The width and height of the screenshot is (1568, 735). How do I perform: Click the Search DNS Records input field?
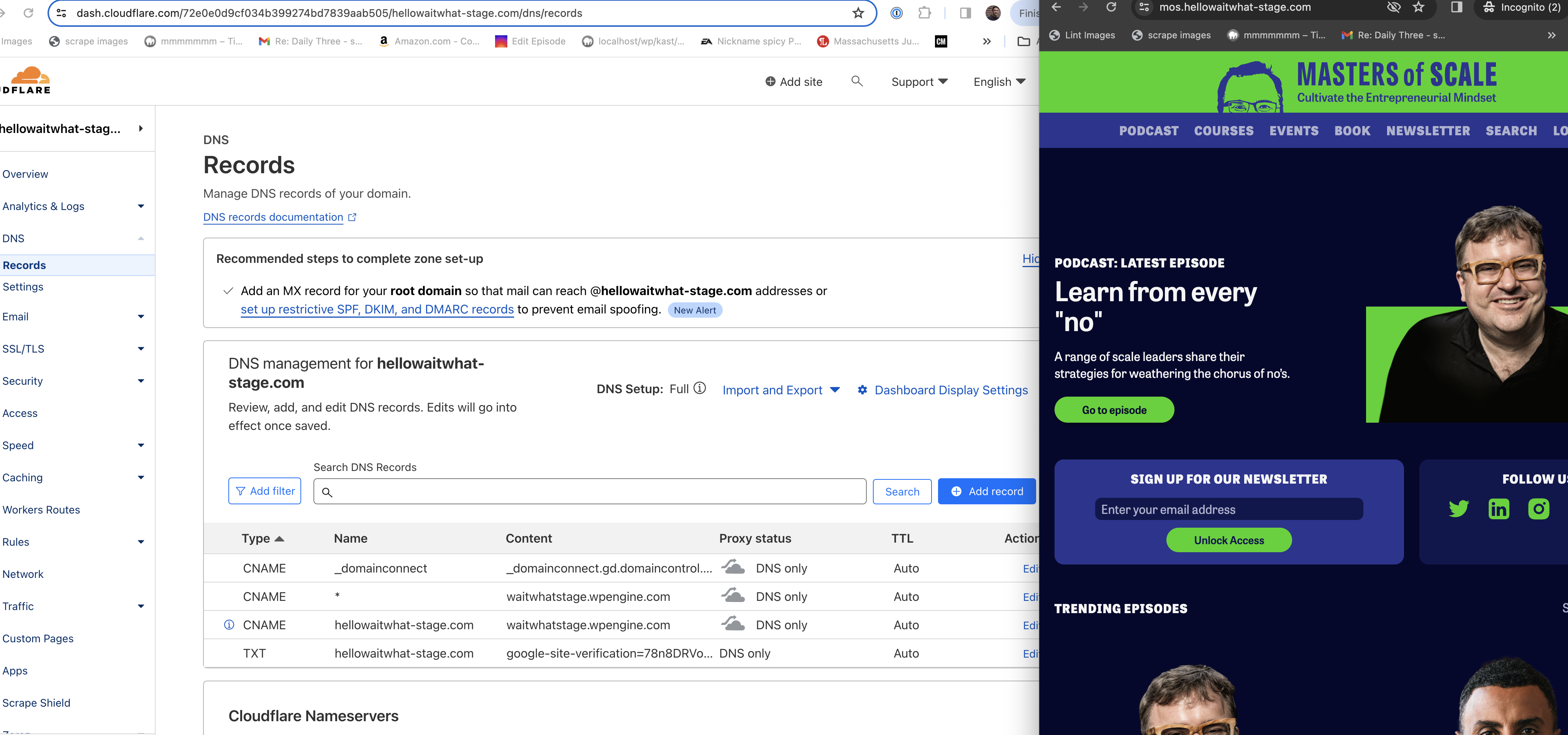click(589, 491)
